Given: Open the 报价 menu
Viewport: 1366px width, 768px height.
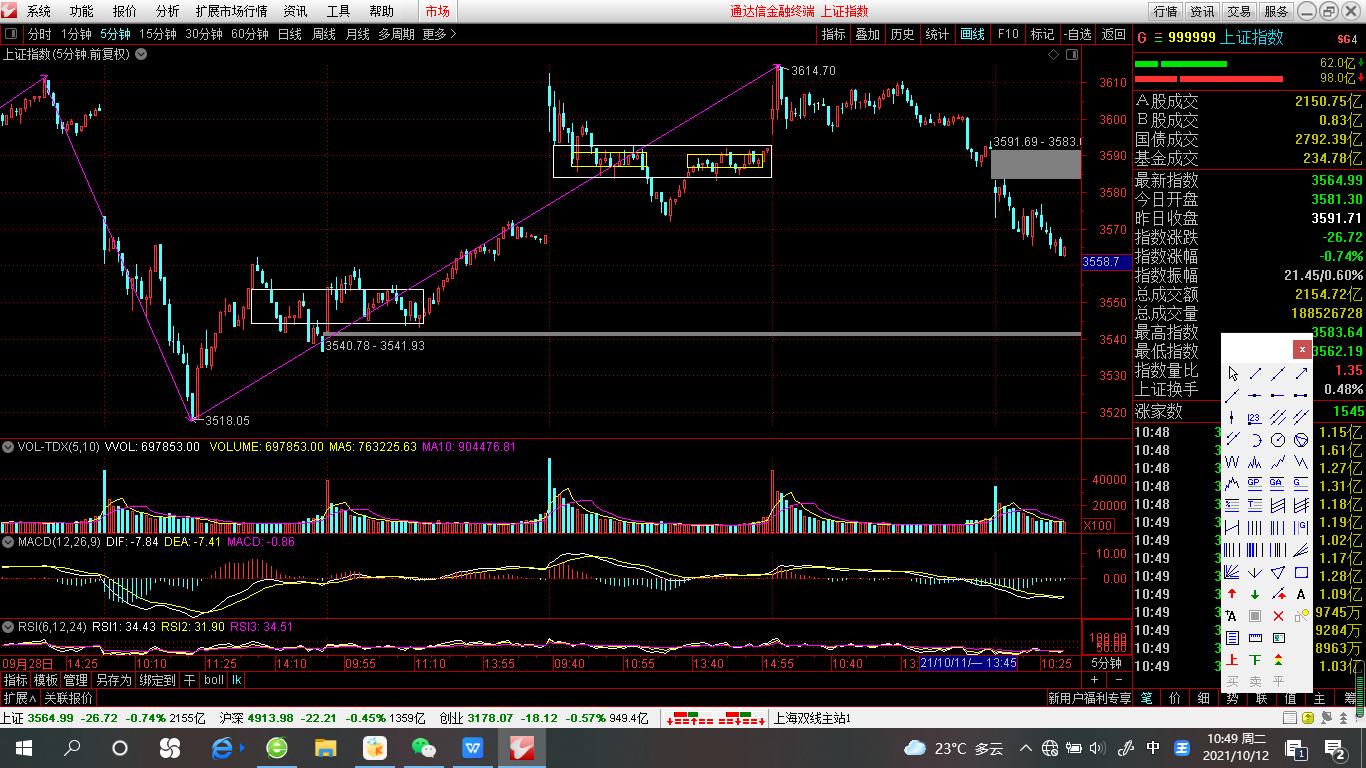Looking at the screenshot, I should (x=125, y=11).
